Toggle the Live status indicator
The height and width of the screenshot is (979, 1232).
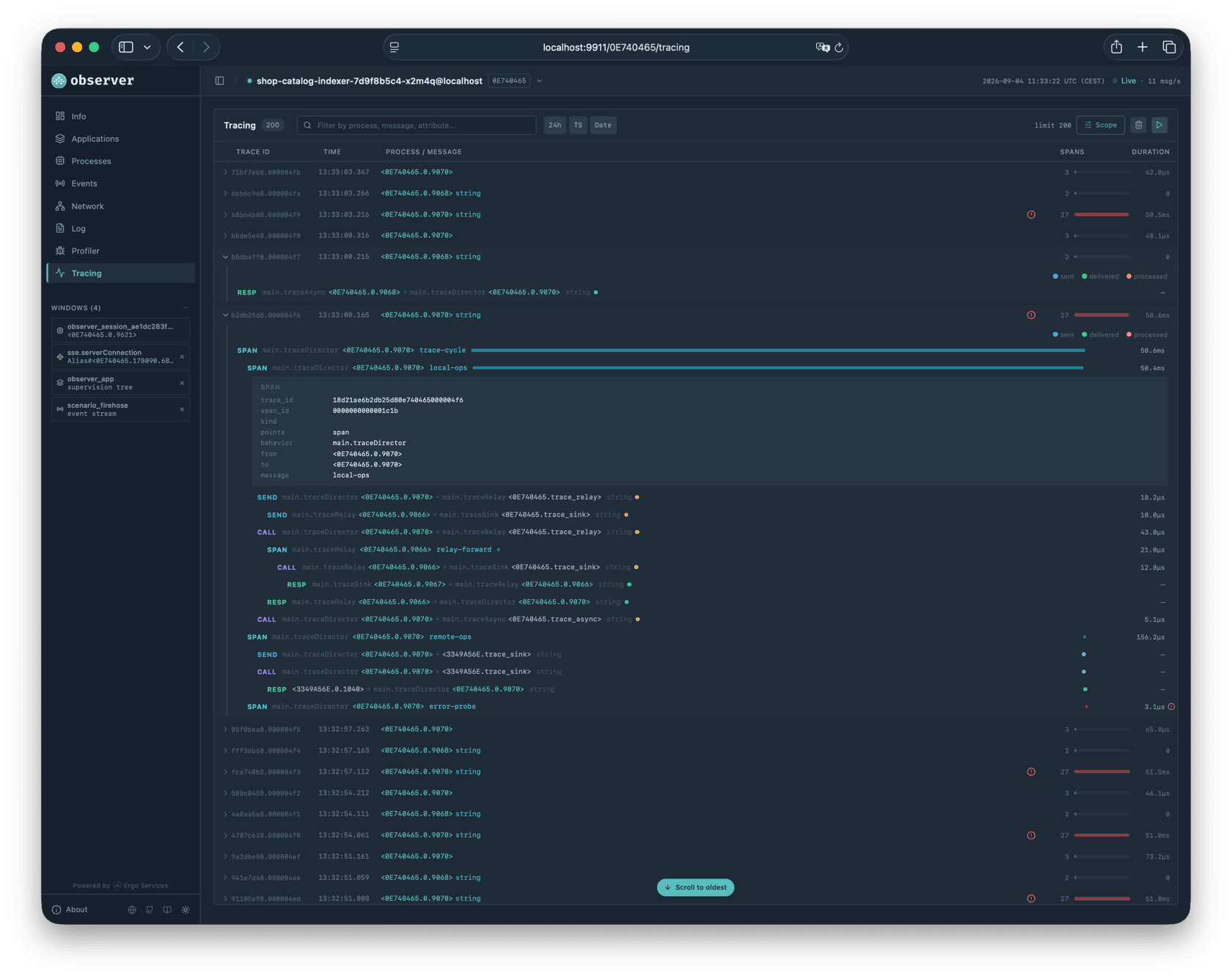[1124, 81]
